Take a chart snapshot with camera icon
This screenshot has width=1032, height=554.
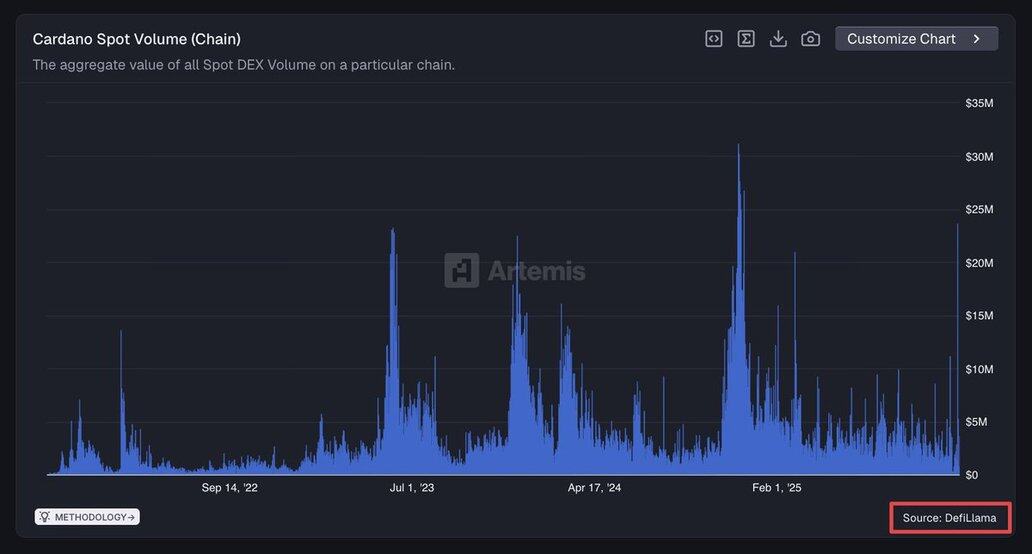[x=810, y=39]
